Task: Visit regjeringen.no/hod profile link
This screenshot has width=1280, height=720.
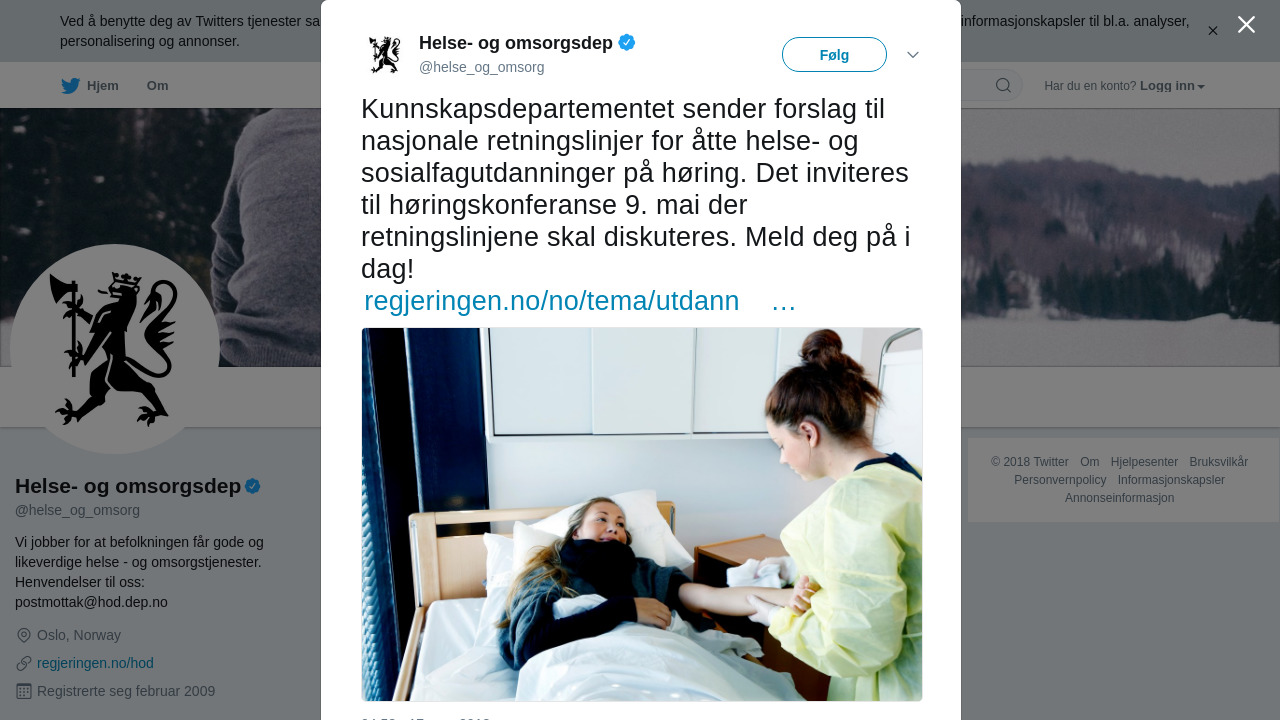Action: point(95,663)
